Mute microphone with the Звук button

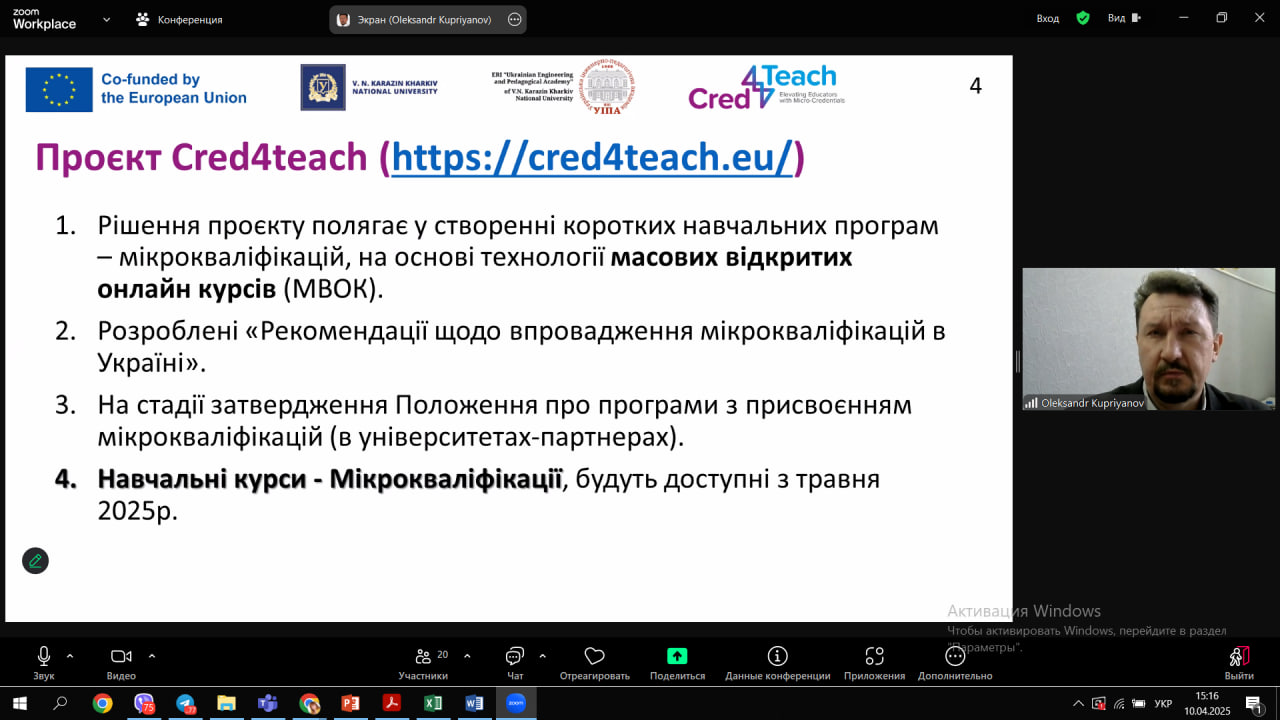tap(43, 663)
